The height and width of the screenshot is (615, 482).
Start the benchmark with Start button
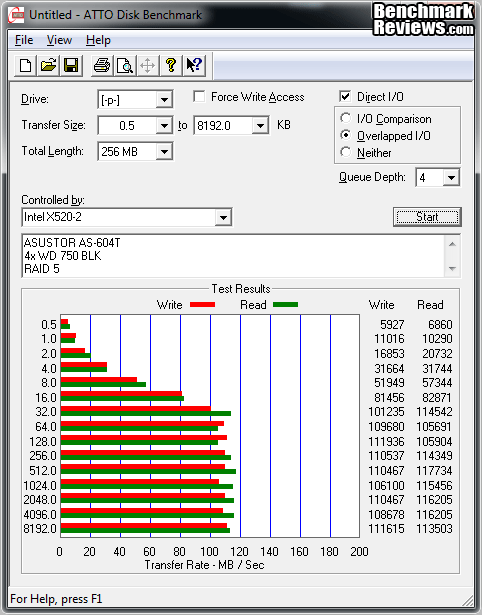pyautogui.click(x=427, y=217)
